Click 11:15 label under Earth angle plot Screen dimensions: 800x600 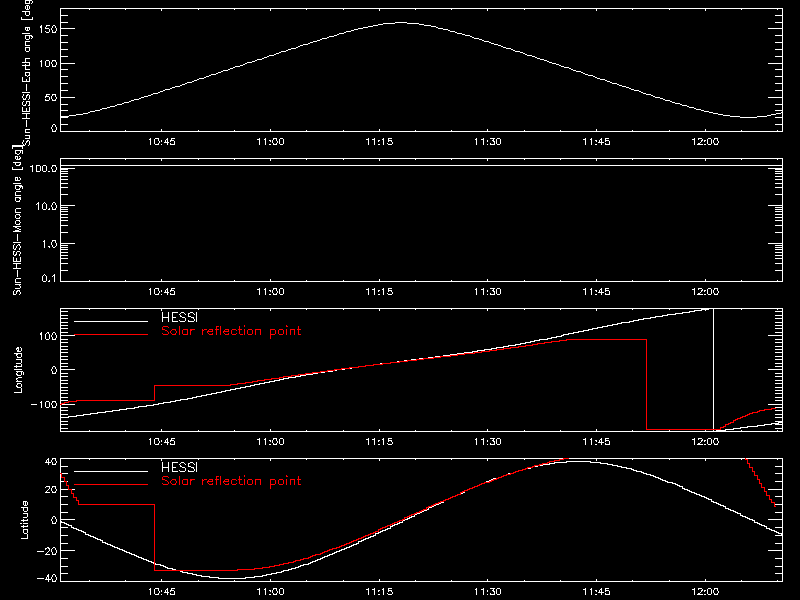pyautogui.click(x=379, y=142)
